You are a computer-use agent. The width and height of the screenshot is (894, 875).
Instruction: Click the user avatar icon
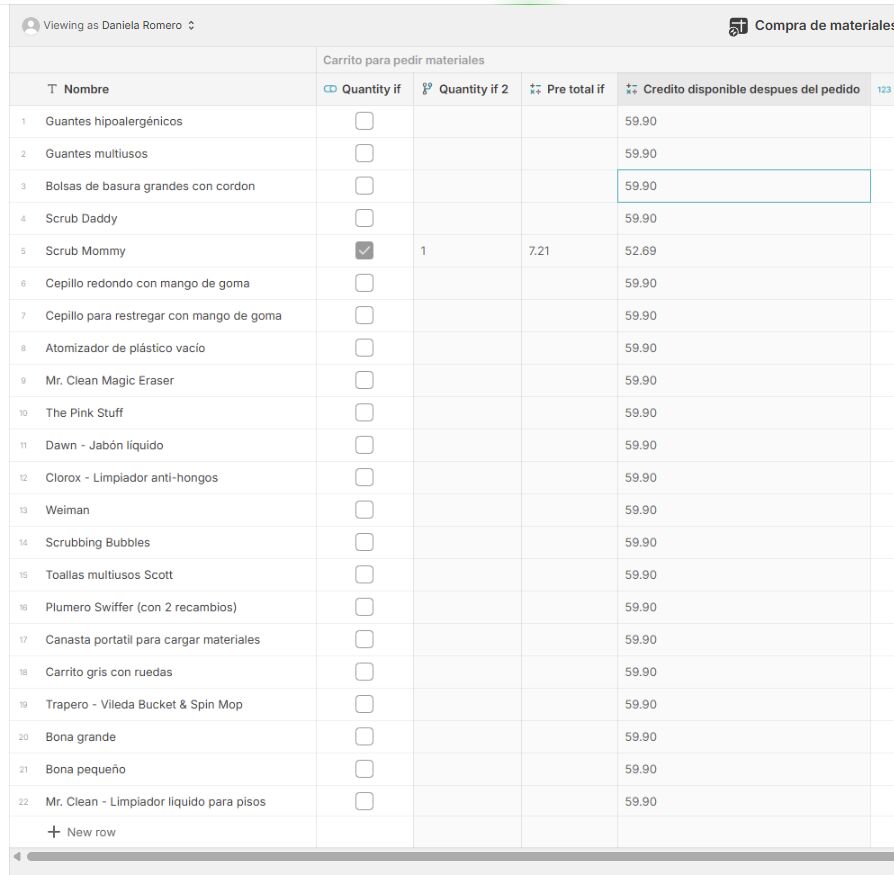(x=31, y=26)
